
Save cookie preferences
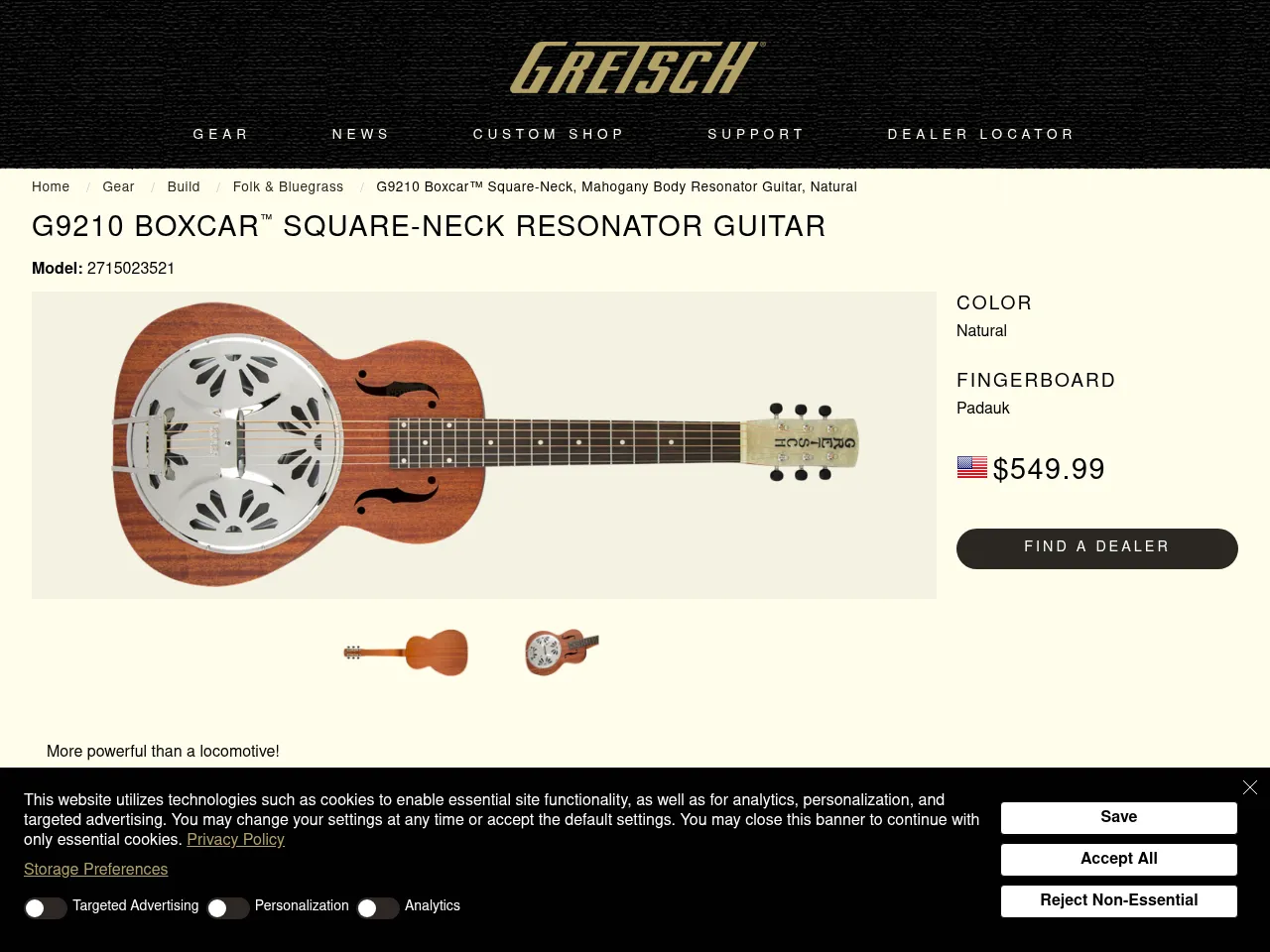(1118, 817)
